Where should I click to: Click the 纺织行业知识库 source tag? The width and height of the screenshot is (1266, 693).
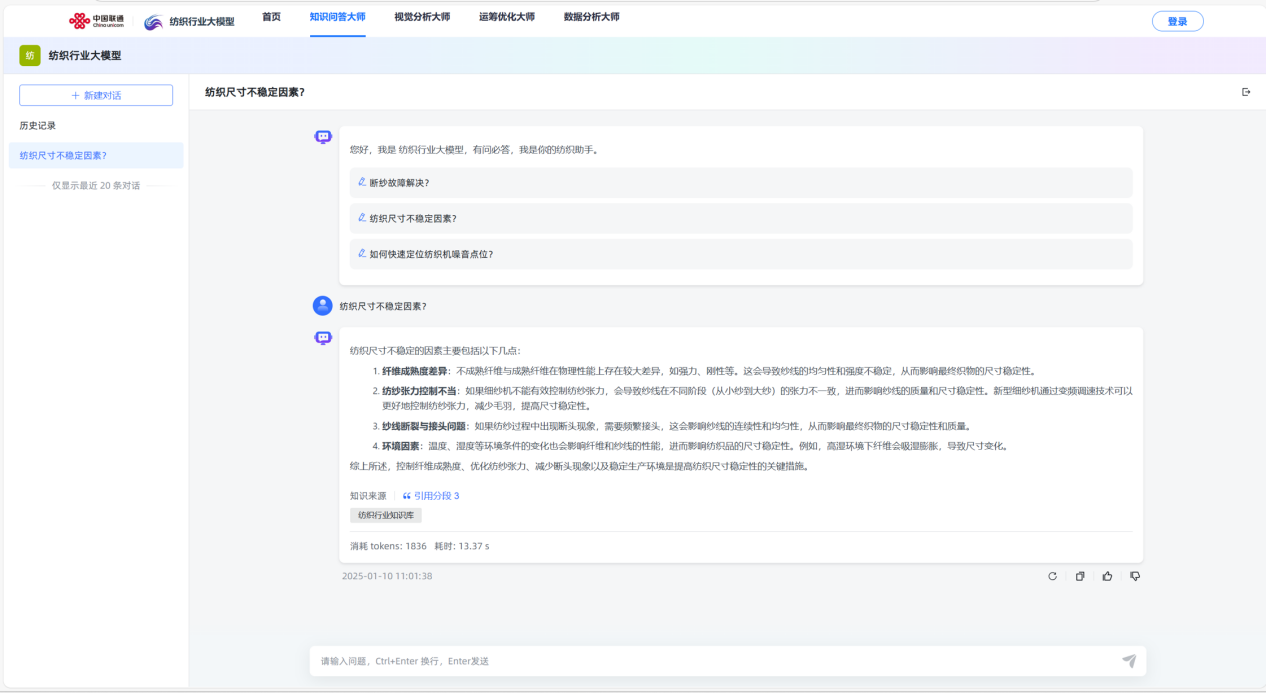click(386, 515)
